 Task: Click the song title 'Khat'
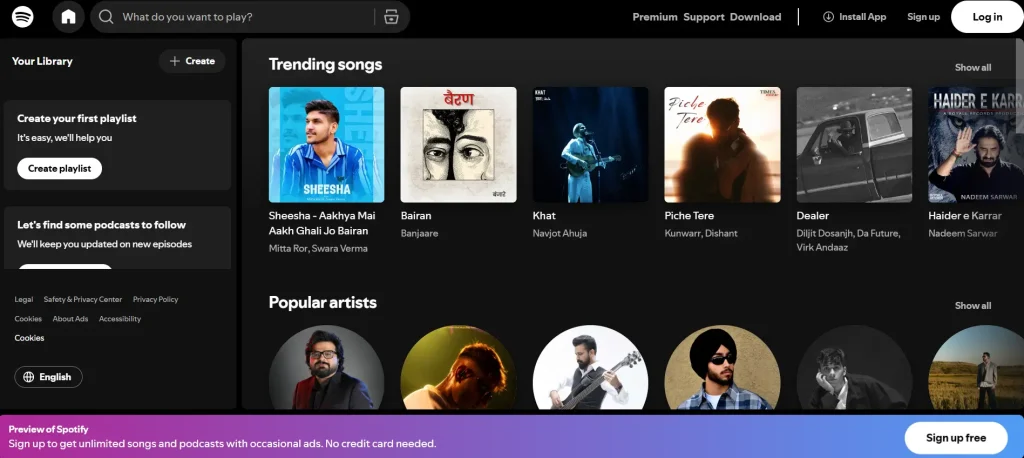click(x=544, y=216)
